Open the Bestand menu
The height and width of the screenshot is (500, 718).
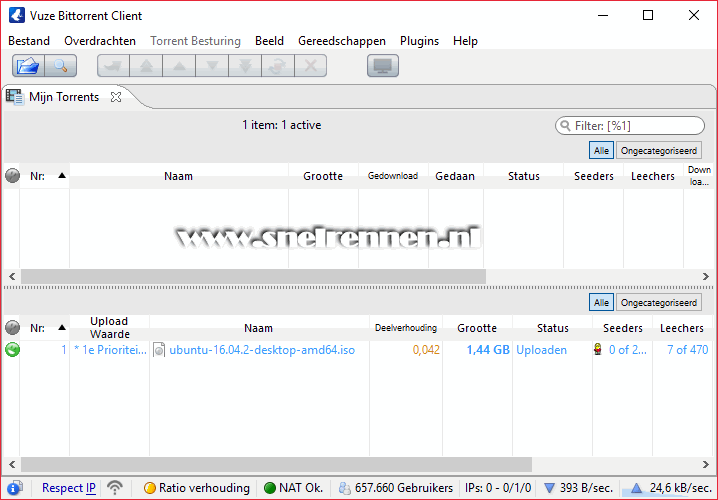(29, 41)
